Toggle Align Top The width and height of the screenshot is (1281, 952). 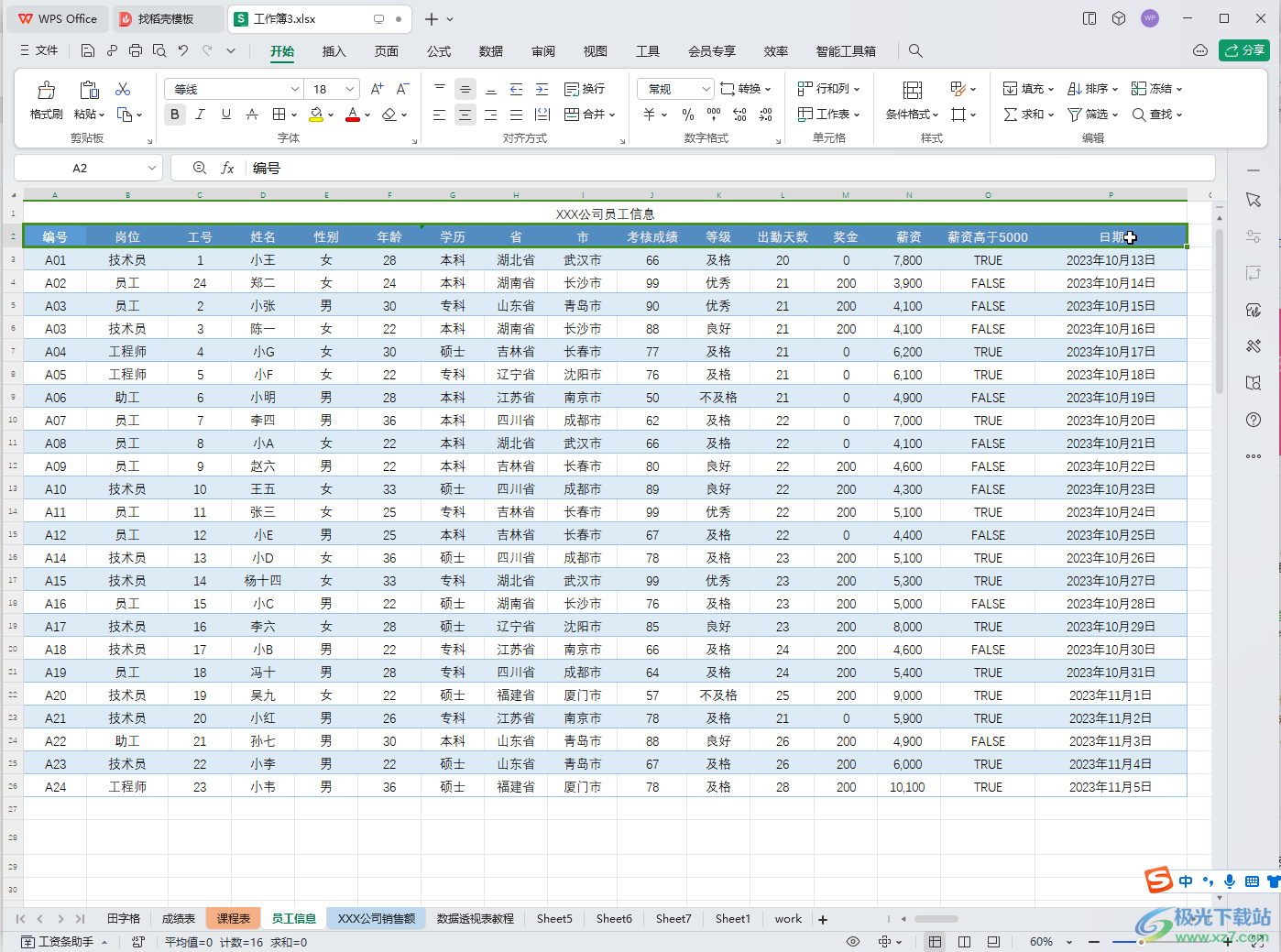[x=439, y=89]
